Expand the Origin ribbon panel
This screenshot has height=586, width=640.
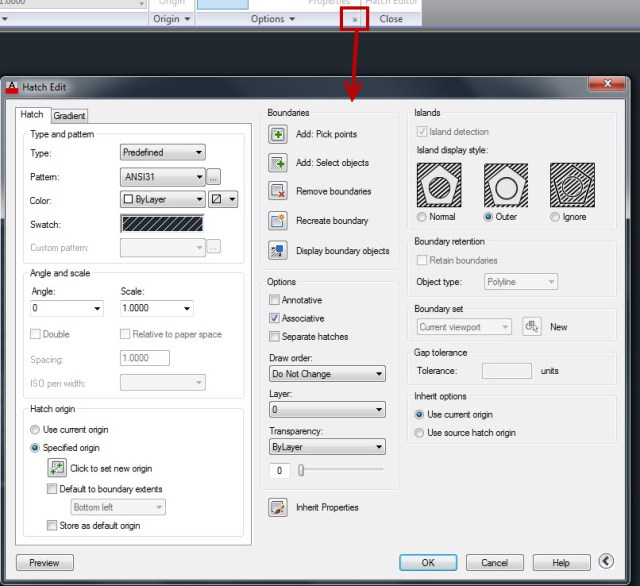tap(171, 19)
